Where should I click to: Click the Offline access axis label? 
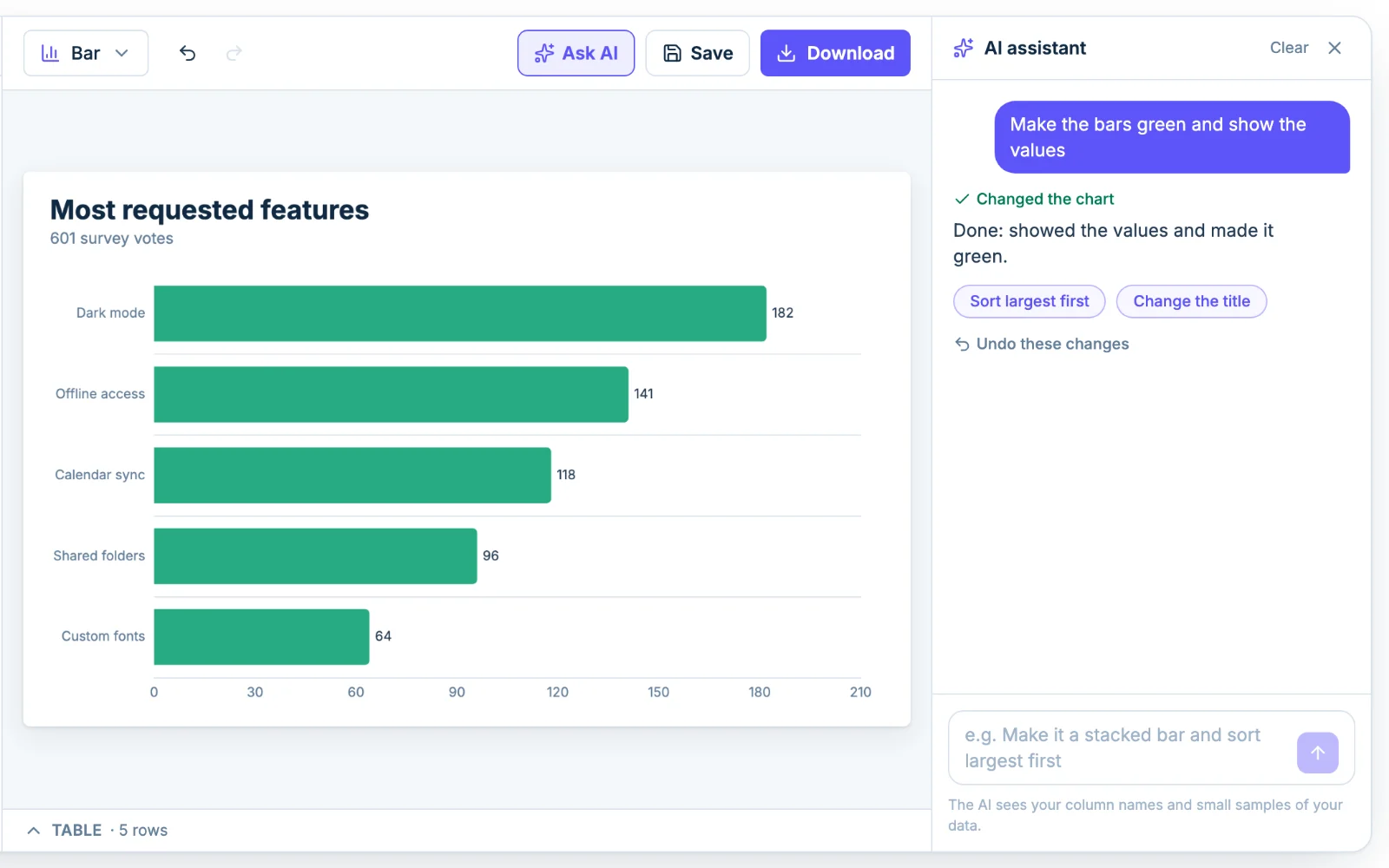(100, 393)
